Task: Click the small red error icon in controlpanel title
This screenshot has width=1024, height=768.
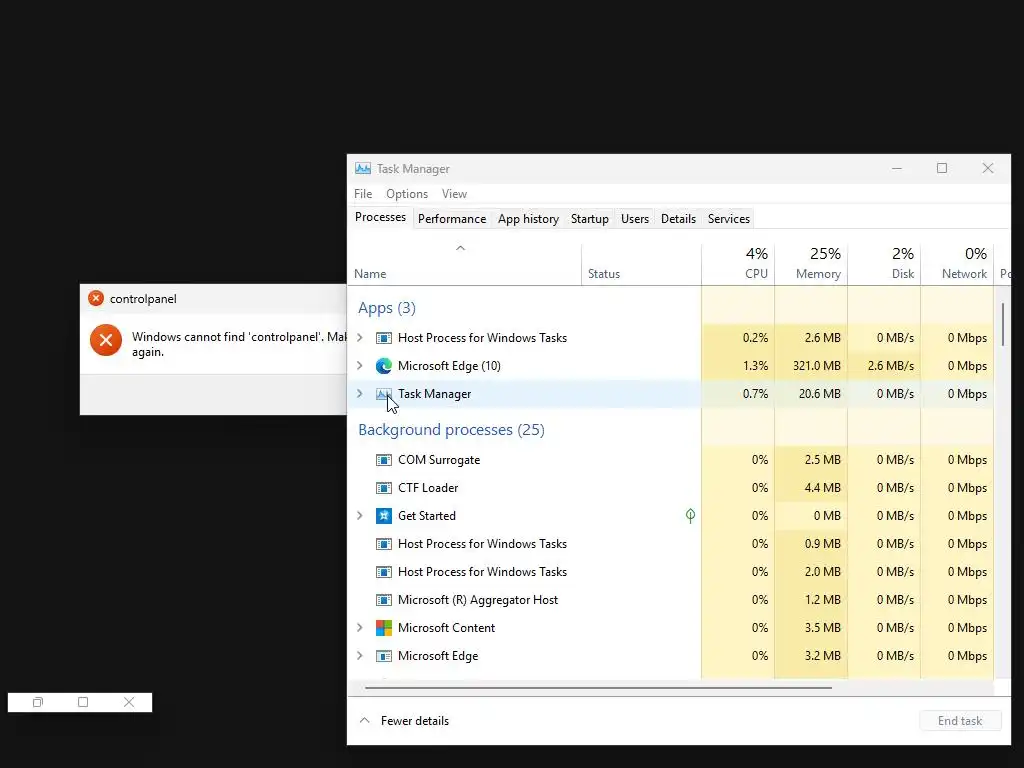Action: click(x=96, y=298)
